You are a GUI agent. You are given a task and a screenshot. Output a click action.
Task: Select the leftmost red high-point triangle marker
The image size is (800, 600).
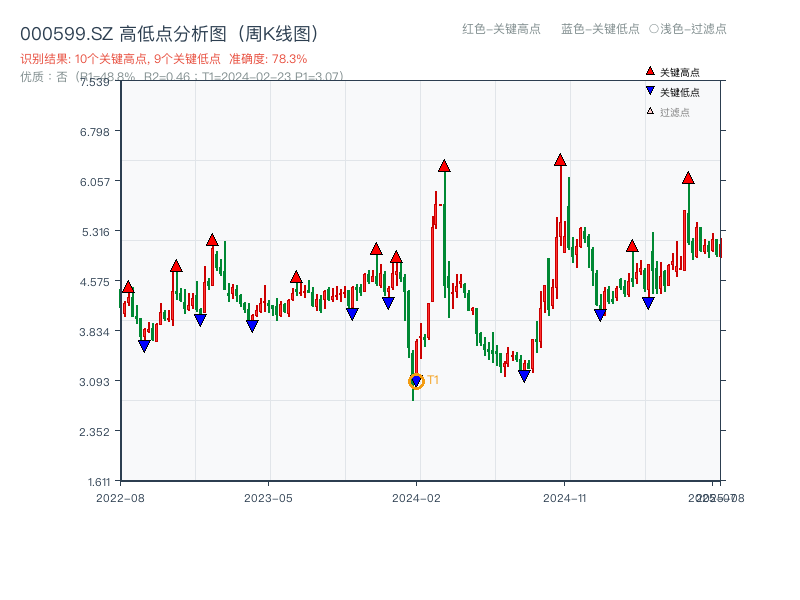tap(128, 287)
